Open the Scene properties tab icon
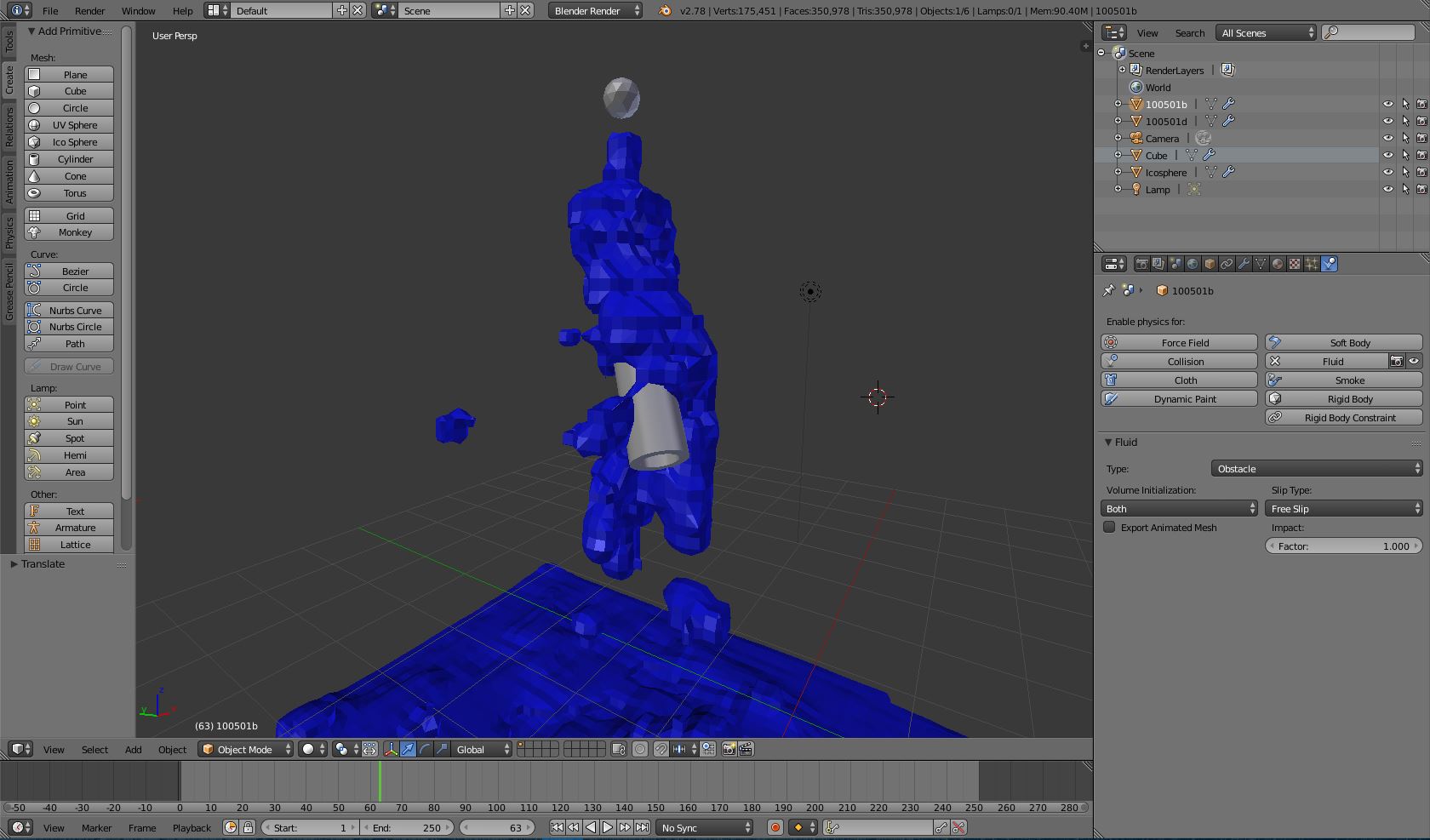 pos(1175,264)
